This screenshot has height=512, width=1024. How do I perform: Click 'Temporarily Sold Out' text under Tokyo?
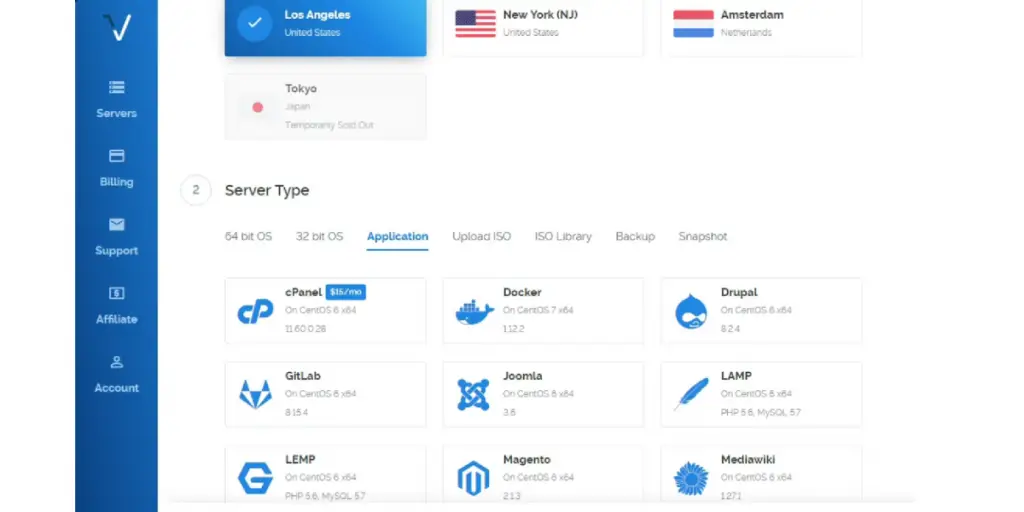pos(329,125)
